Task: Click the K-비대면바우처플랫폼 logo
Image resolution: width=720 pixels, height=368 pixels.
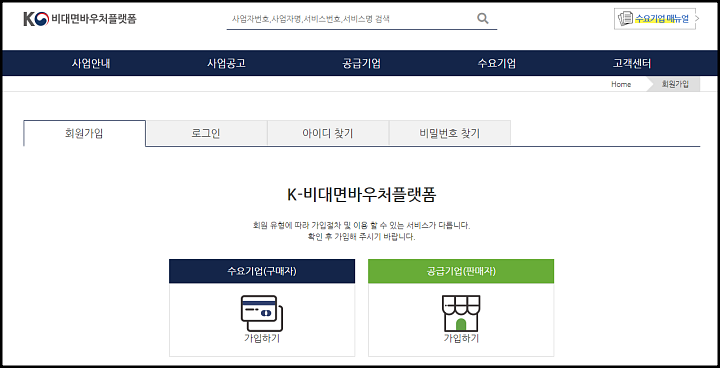Action: coord(80,19)
